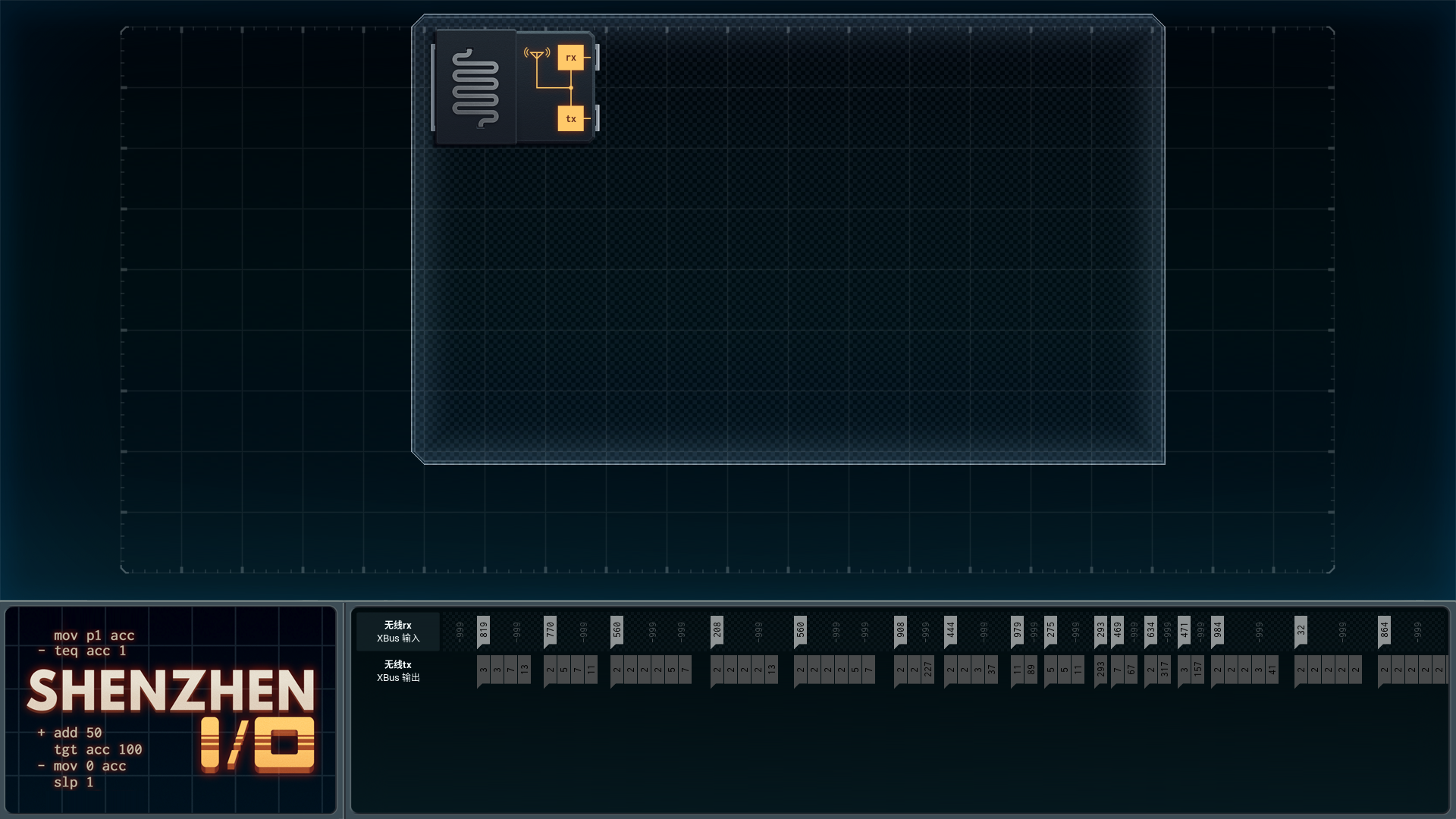Click the 317 output value cell
Screen dimensions: 1456x819
click(1164, 670)
